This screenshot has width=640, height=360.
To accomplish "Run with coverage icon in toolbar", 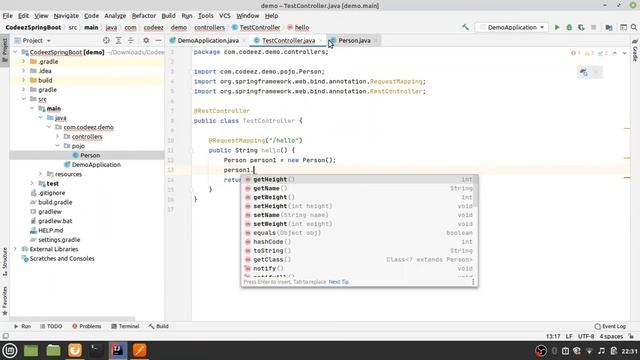I will click(x=581, y=27).
